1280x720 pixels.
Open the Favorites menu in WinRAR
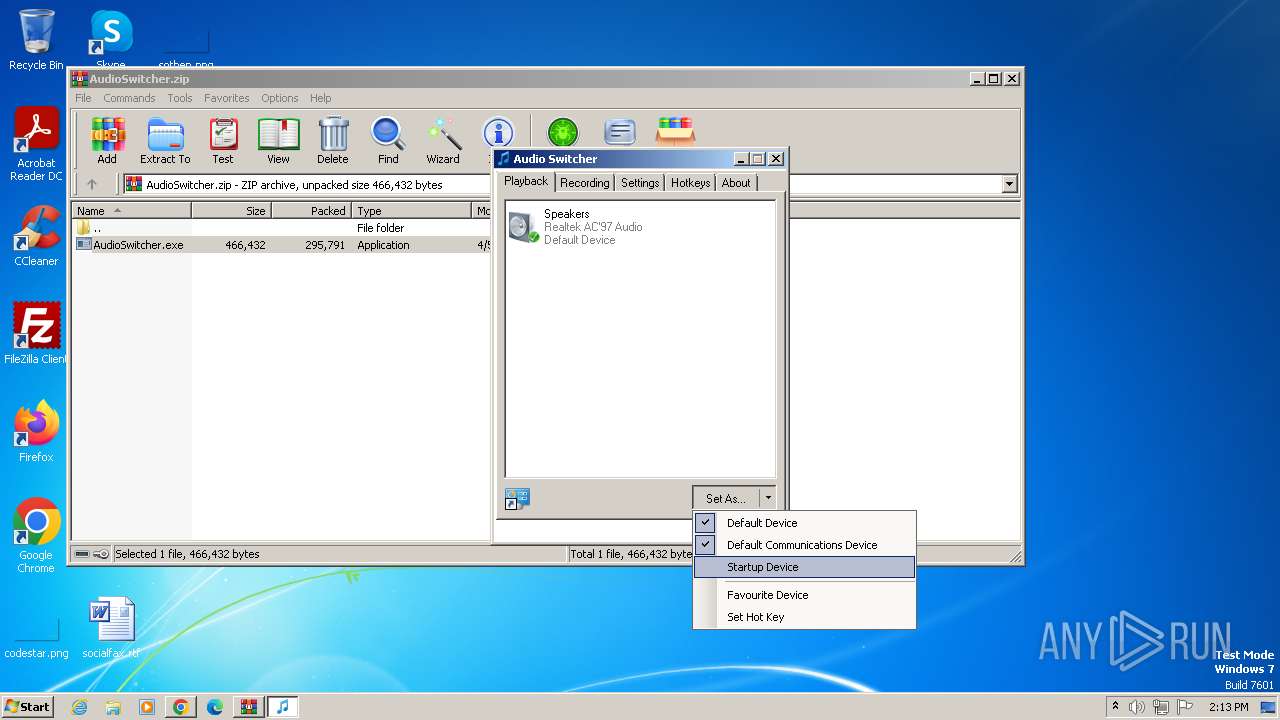(x=227, y=98)
